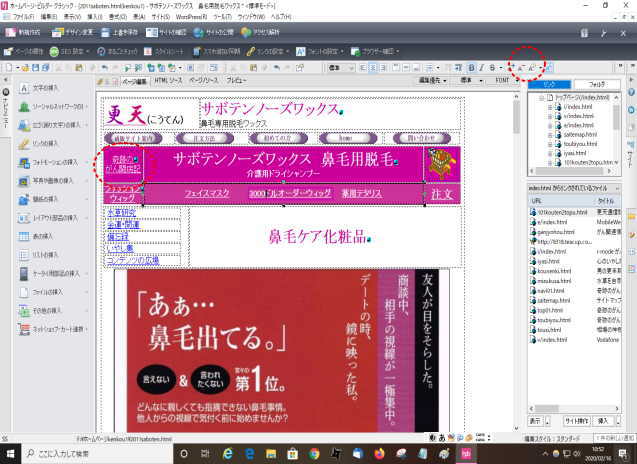
Task: Toggle left text alignment
Action: click(x=362, y=68)
